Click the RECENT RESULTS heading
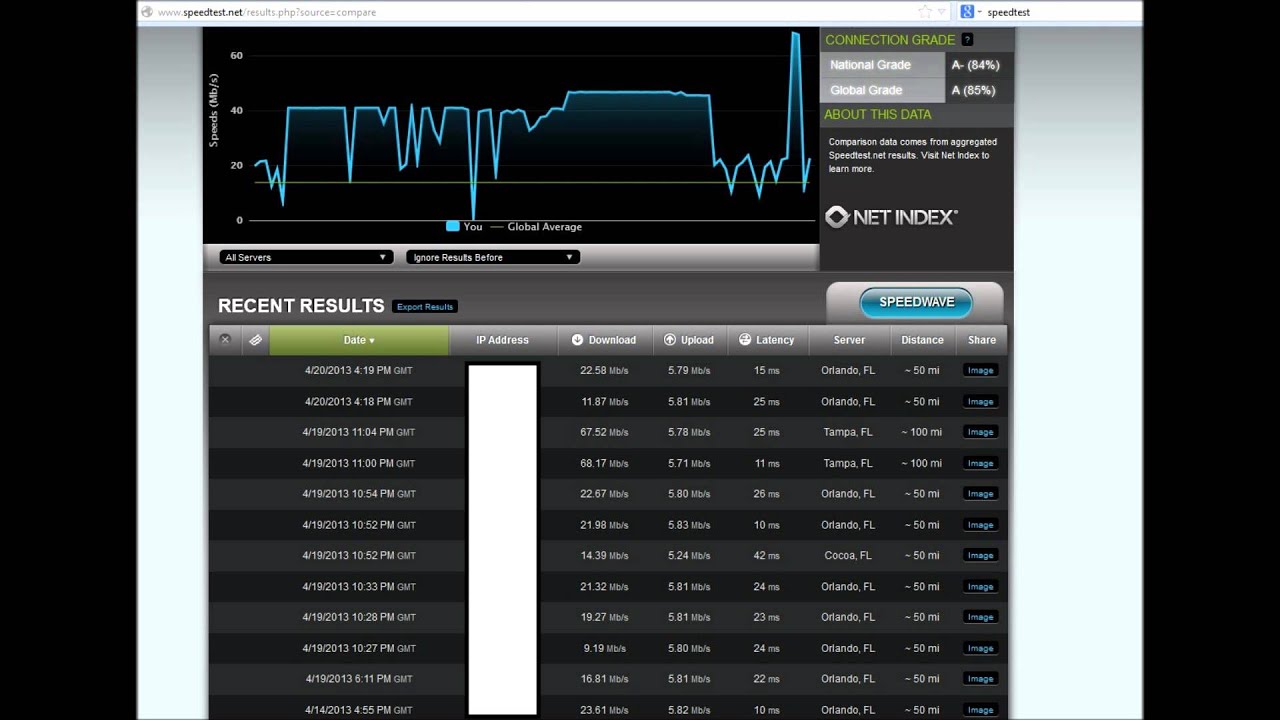This screenshot has width=1280, height=720. (x=301, y=306)
